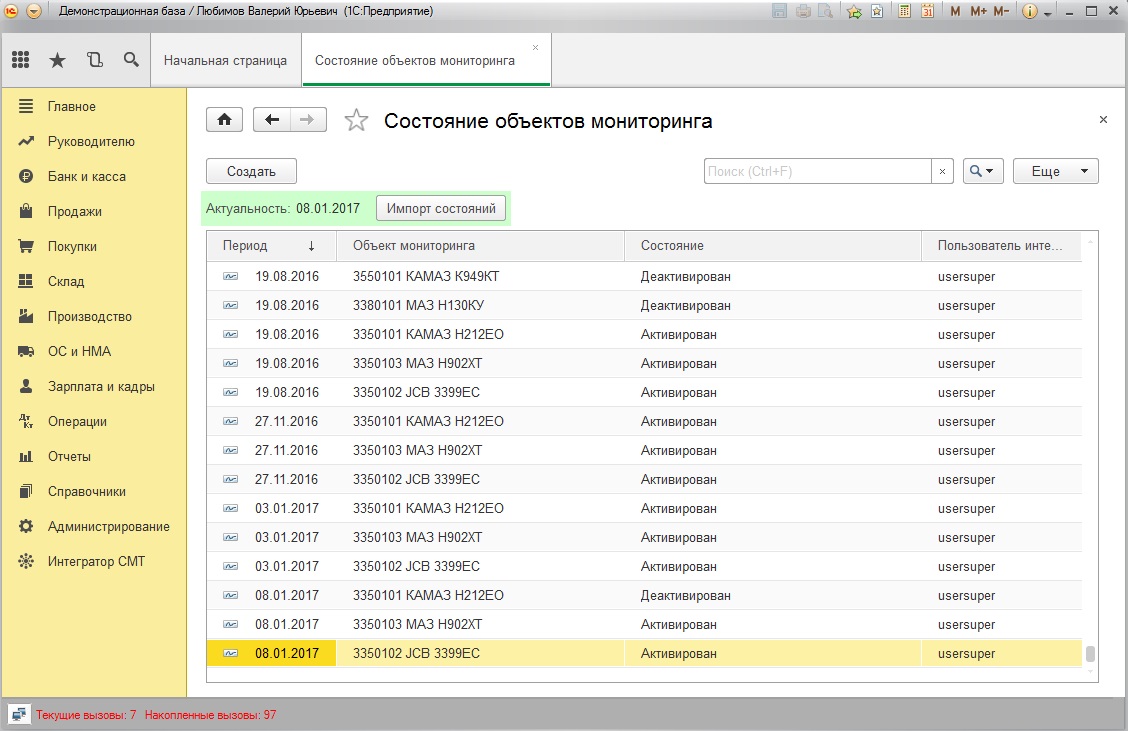Add page to favorites with star outline
Screen dimensions: 1128x731
pyautogui.click(x=356, y=120)
